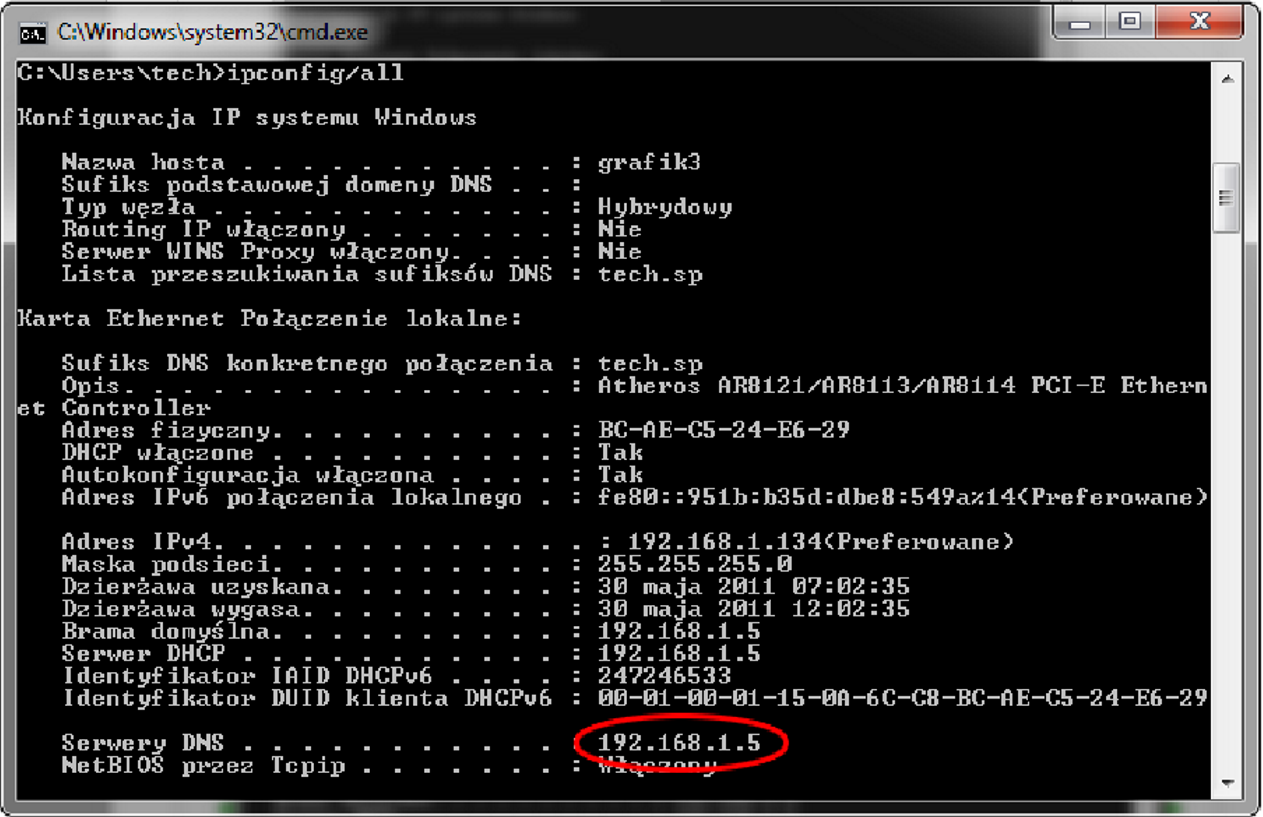Click the Routing IP włączony value Nie
Screen dimensions: 1263x817
click(620, 230)
